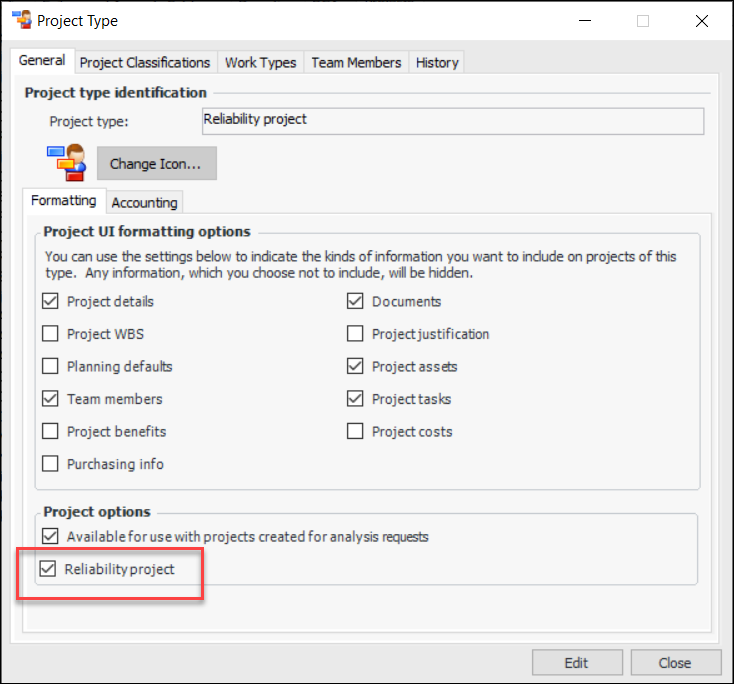This screenshot has width=734, height=684.
Task: Tick the Purchasing info checkbox
Action: pyautogui.click(x=51, y=464)
